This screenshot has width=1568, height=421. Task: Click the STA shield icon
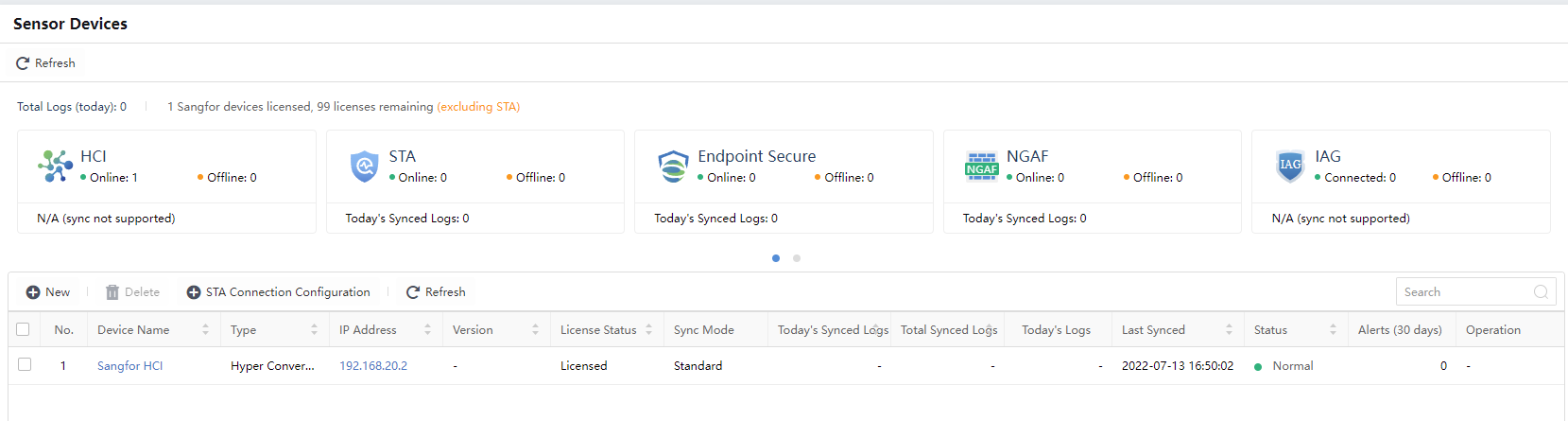coord(364,166)
